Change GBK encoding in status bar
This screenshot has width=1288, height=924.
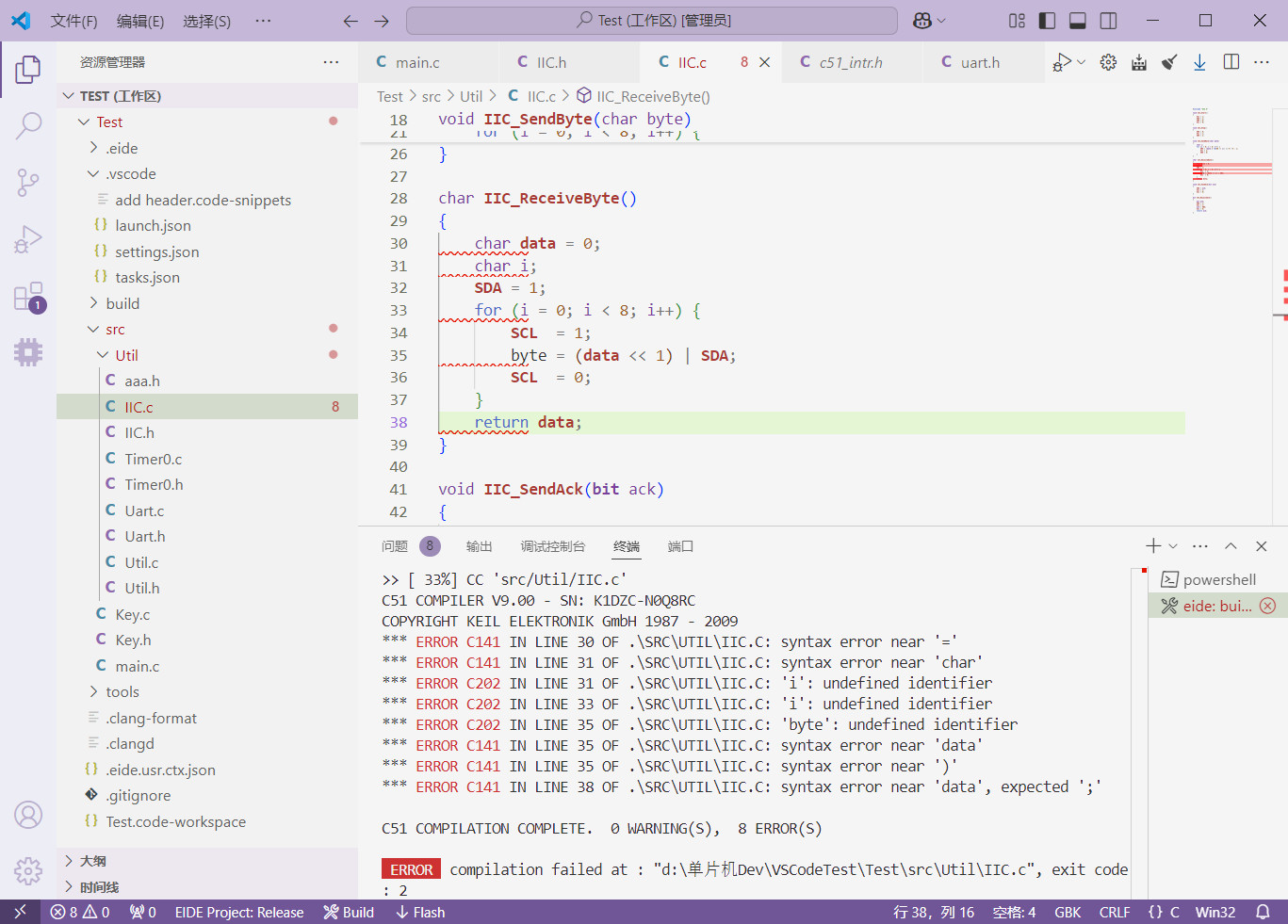1068,913
